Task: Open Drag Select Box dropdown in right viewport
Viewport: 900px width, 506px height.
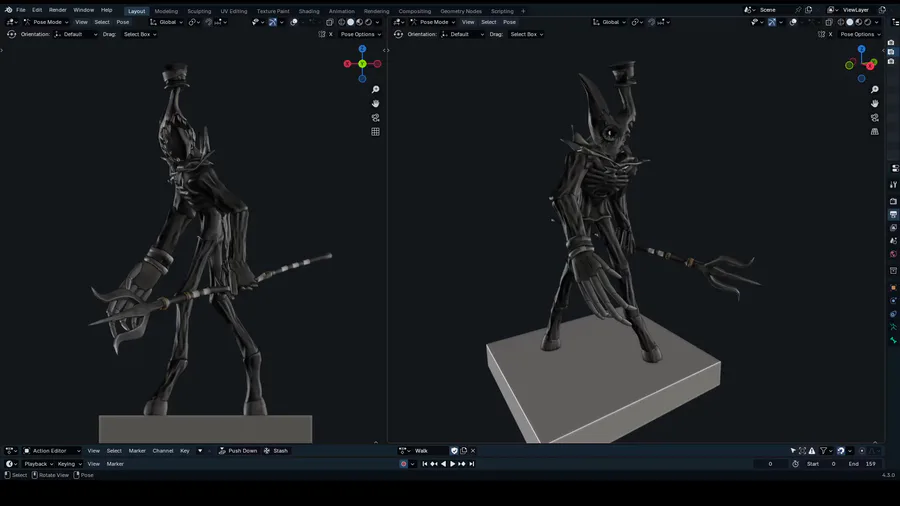Action: click(x=526, y=34)
